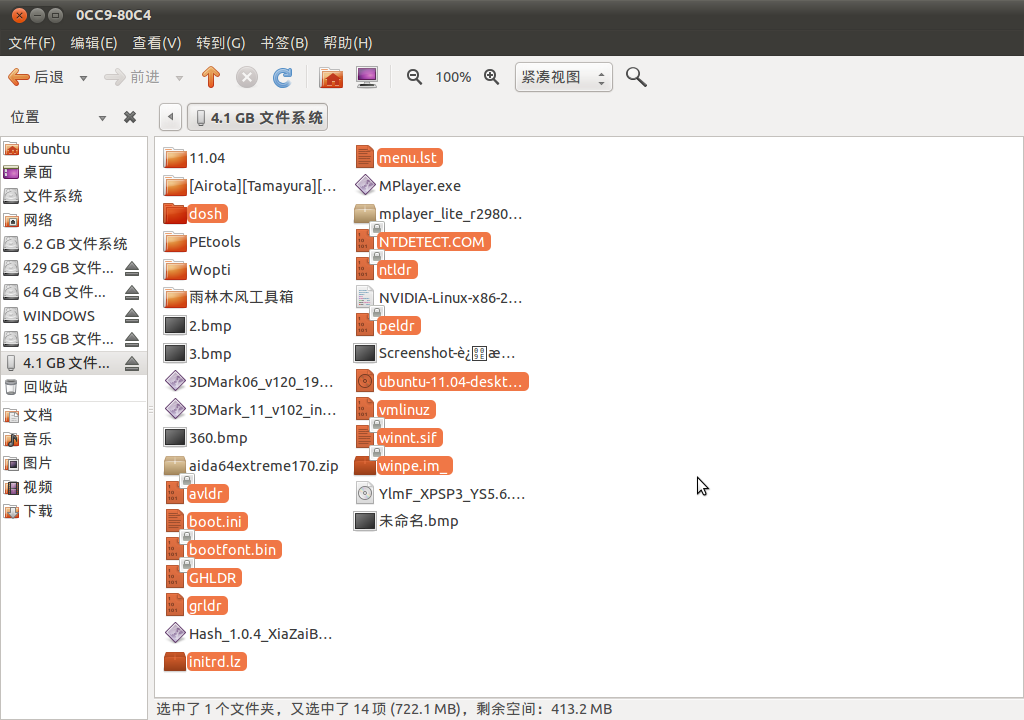Zoom out with the minus magnifier
1024x720 pixels.
tap(414, 77)
